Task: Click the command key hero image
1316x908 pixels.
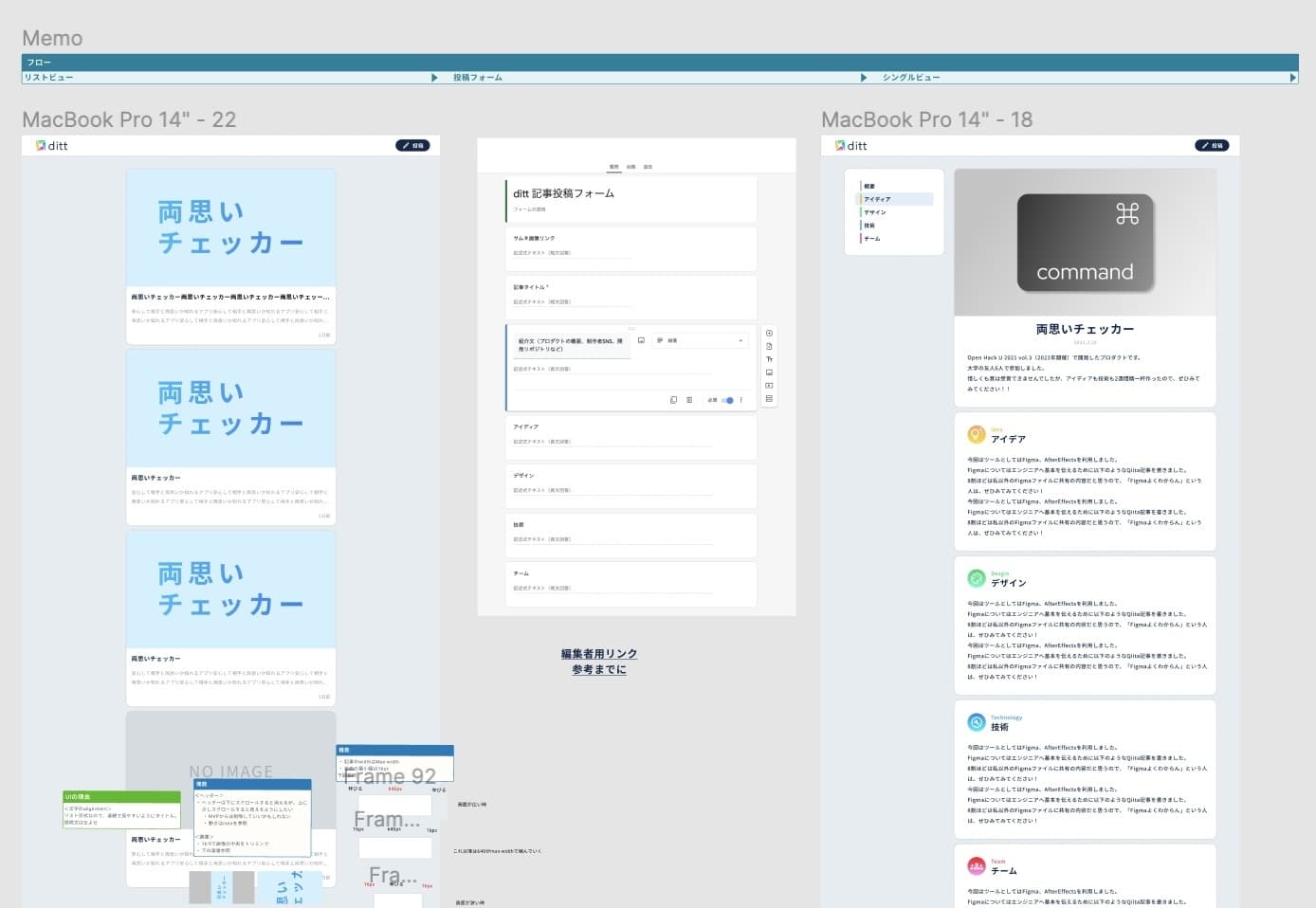Action: [x=1085, y=243]
